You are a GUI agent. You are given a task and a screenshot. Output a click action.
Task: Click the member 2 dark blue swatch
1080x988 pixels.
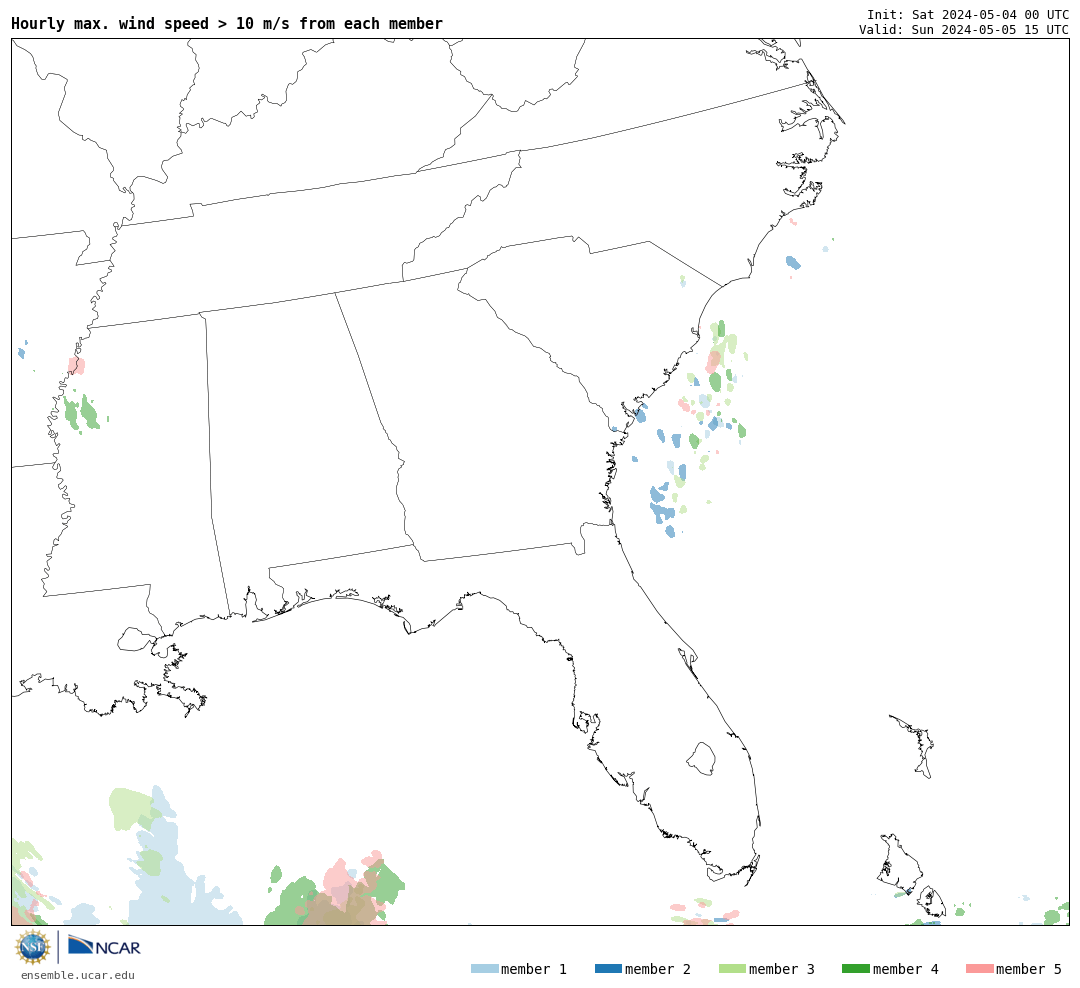coord(608,969)
